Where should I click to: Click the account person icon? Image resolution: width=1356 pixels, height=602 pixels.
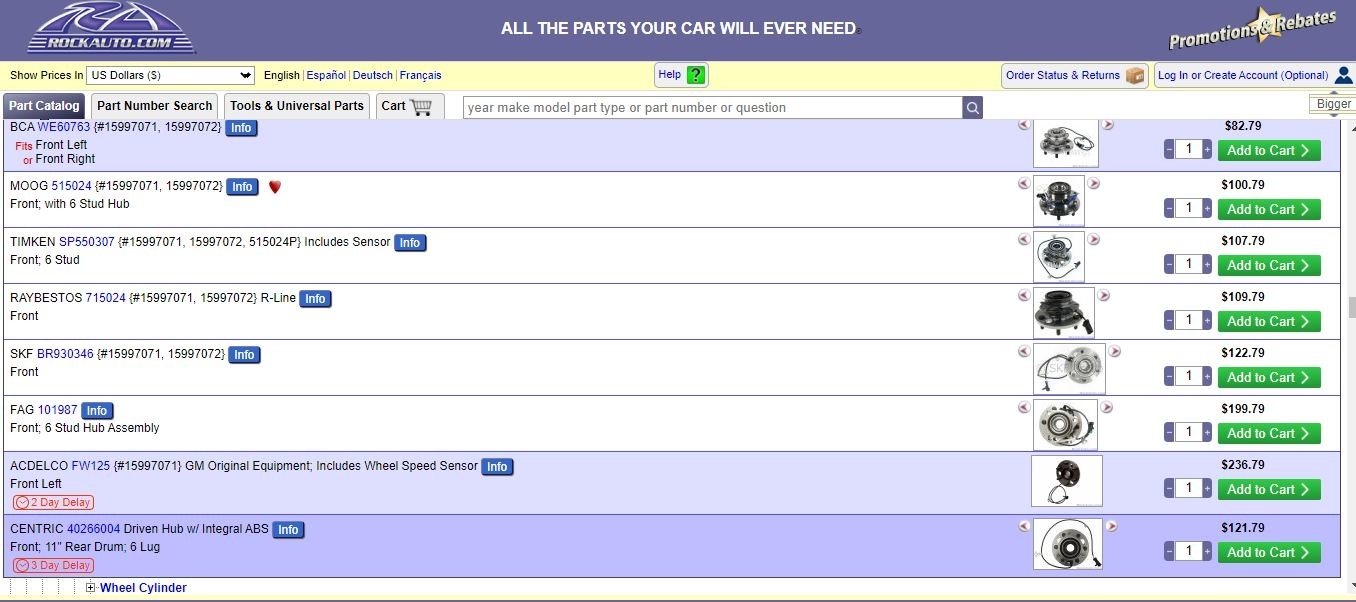(x=1344, y=75)
